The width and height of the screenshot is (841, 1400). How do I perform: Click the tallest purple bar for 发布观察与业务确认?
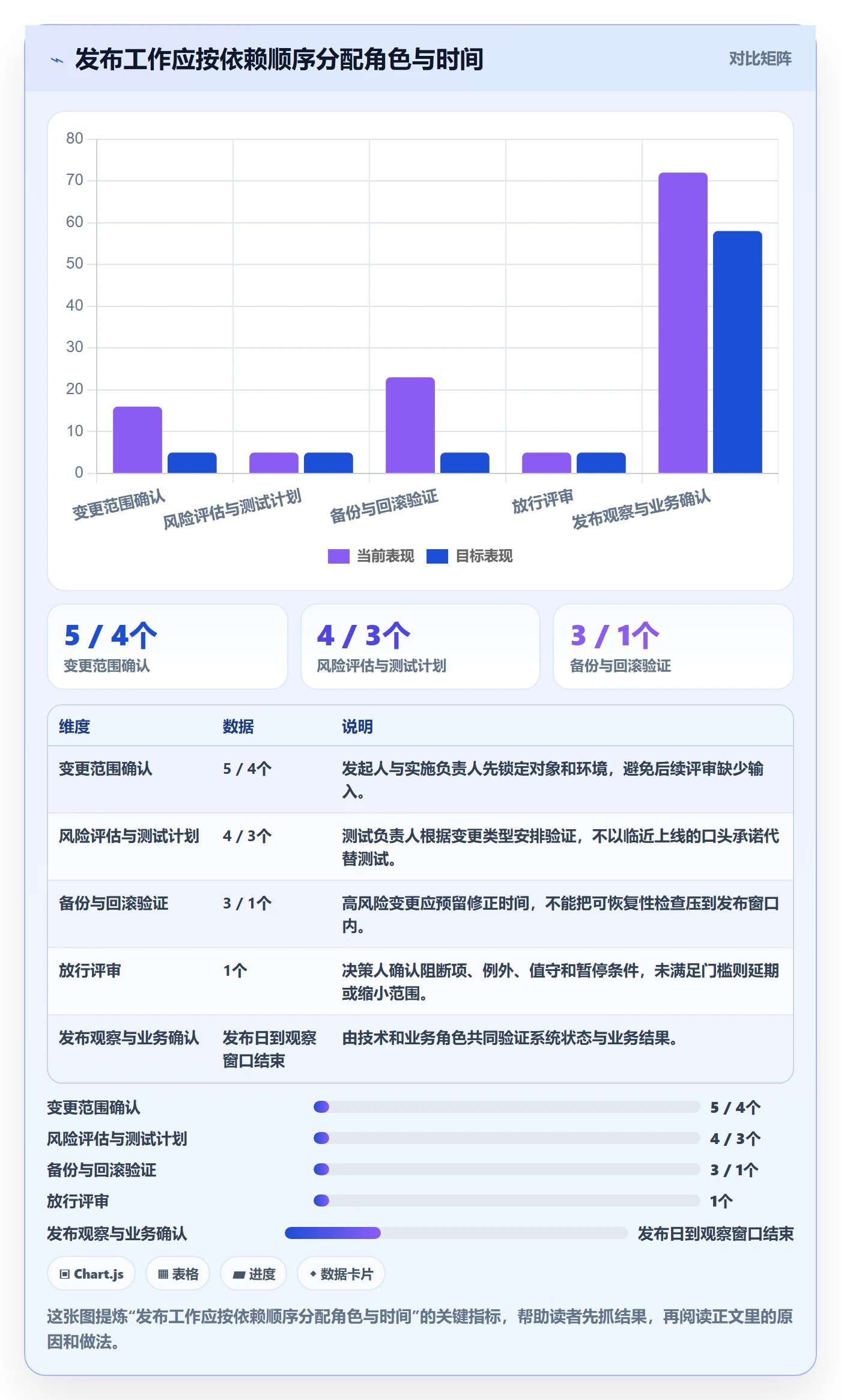point(683,323)
